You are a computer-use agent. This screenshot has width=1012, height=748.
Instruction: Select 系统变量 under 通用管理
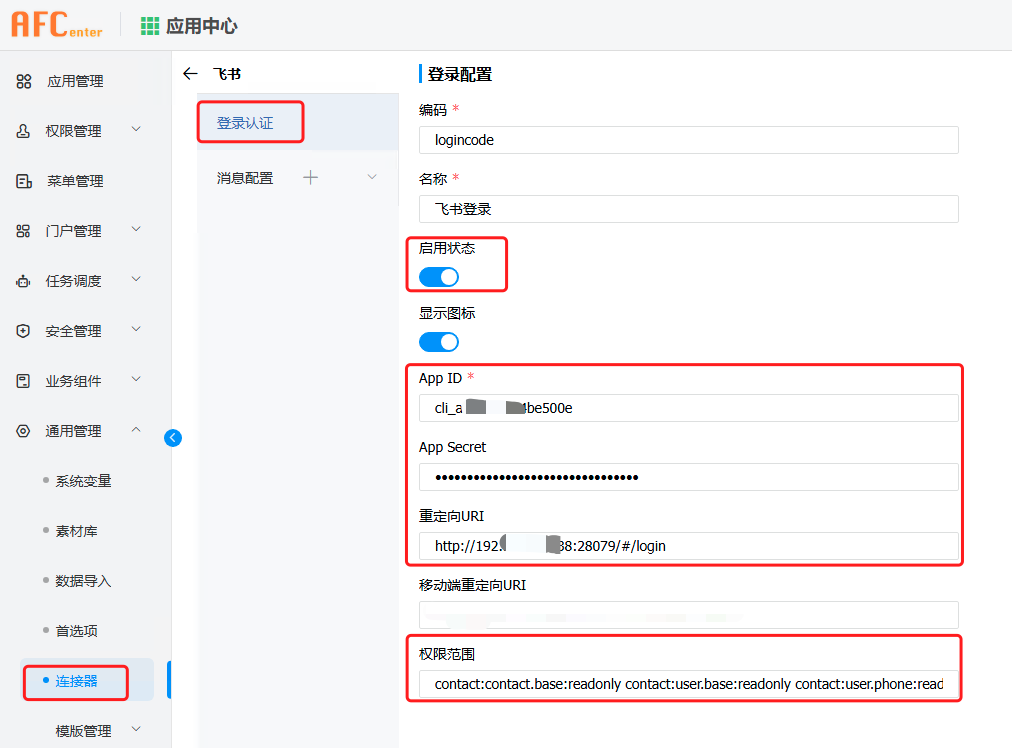(x=83, y=481)
